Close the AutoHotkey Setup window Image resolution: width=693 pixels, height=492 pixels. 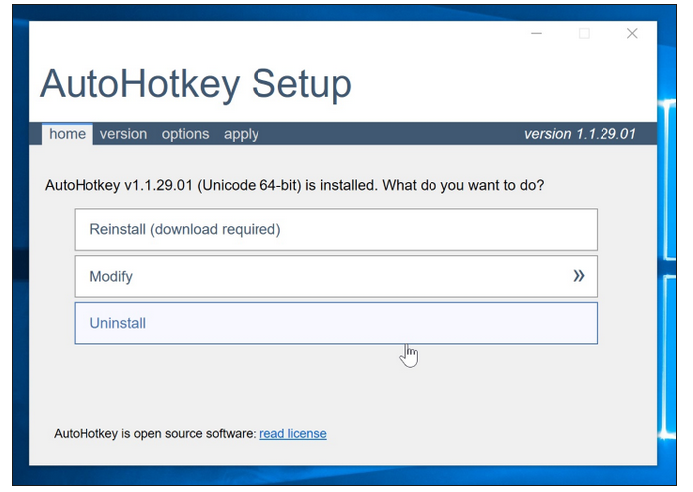[632, 34]
